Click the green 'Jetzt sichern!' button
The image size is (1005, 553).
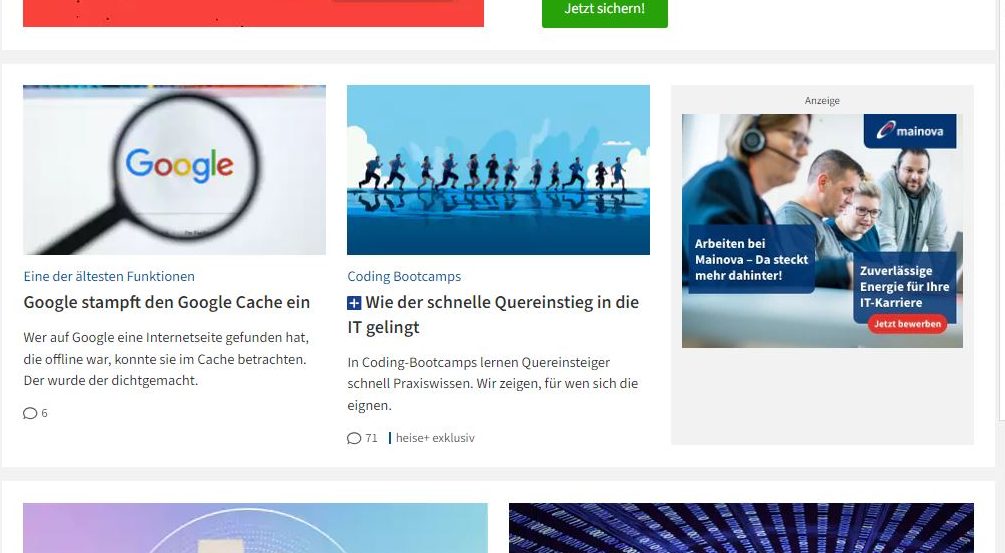pyautogui.click(x=605, y=10)
